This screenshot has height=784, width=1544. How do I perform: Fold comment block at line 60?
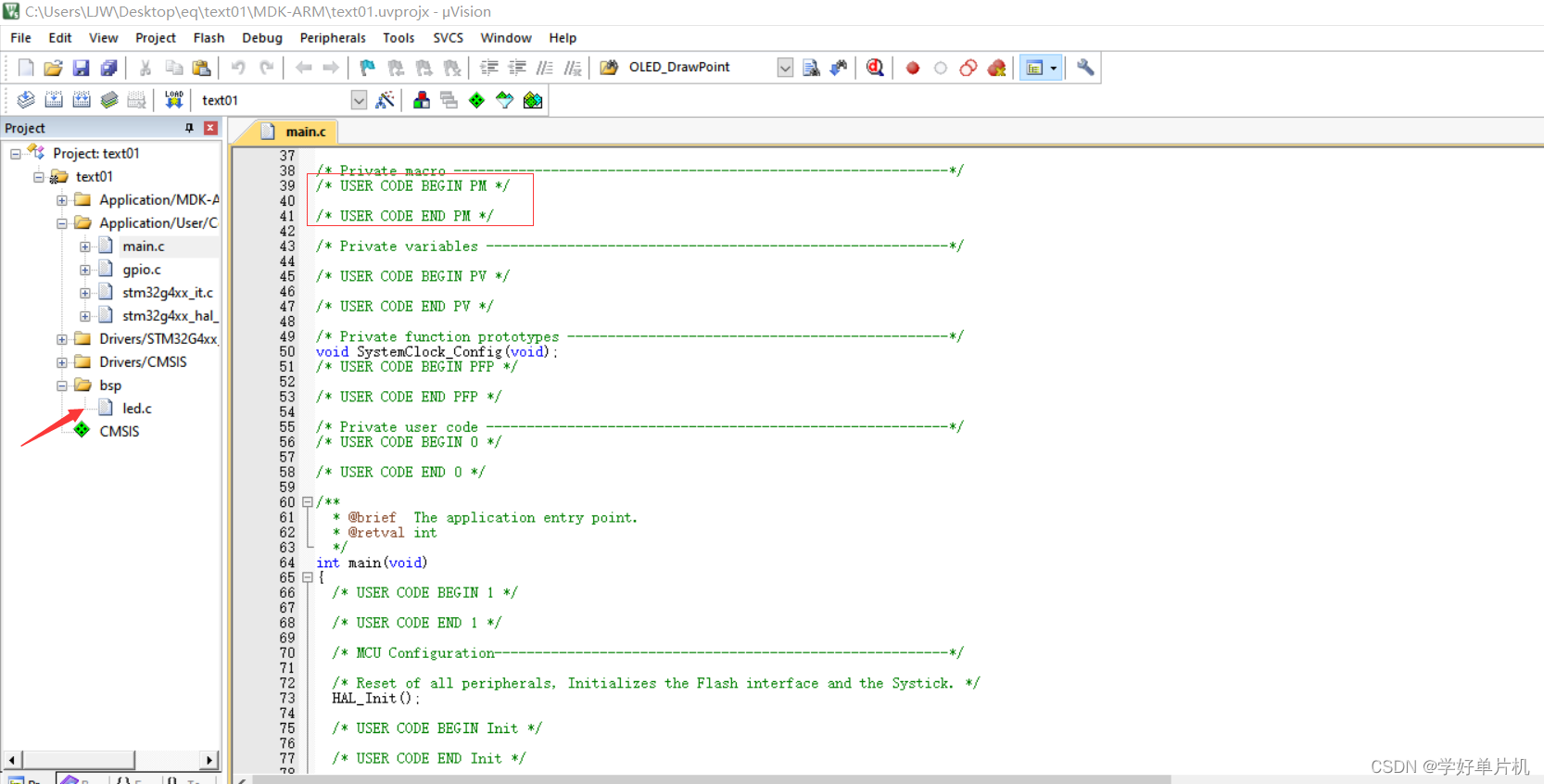point(308,502)
